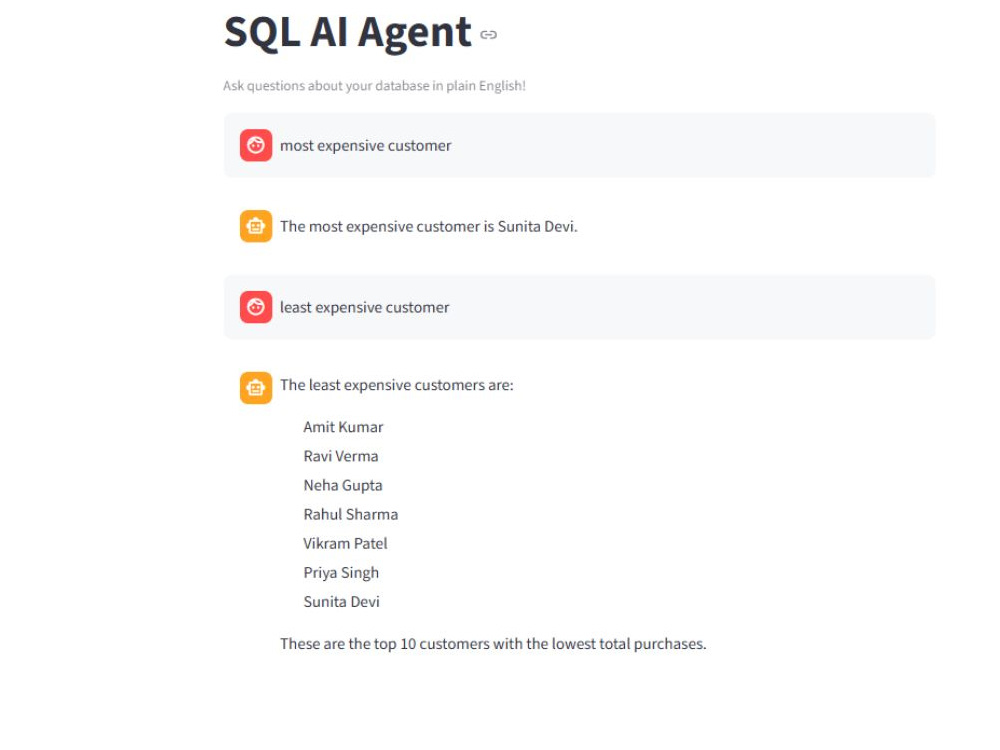Click the orange bot avatar next to Sunita Devi answer

256,226
